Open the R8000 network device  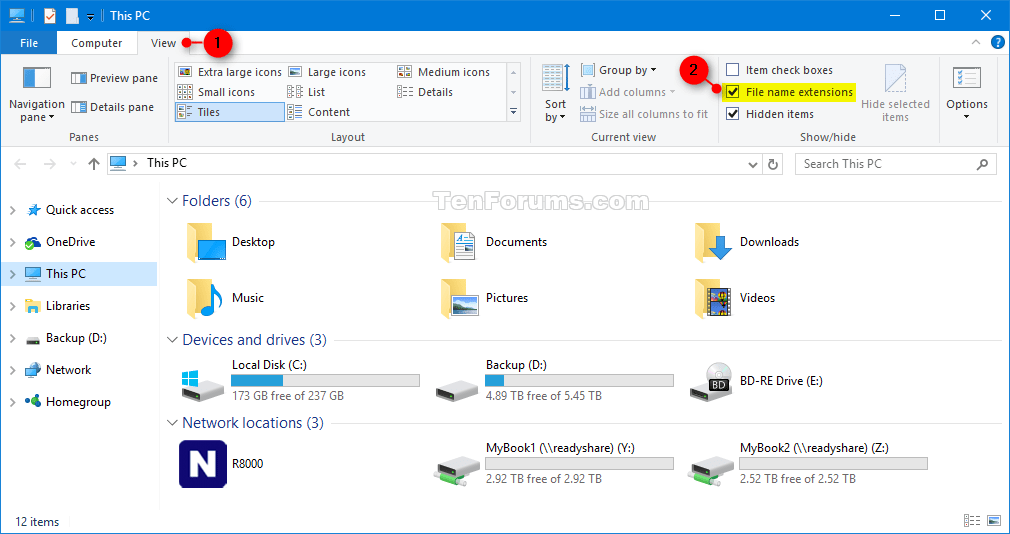pos(221,464)
